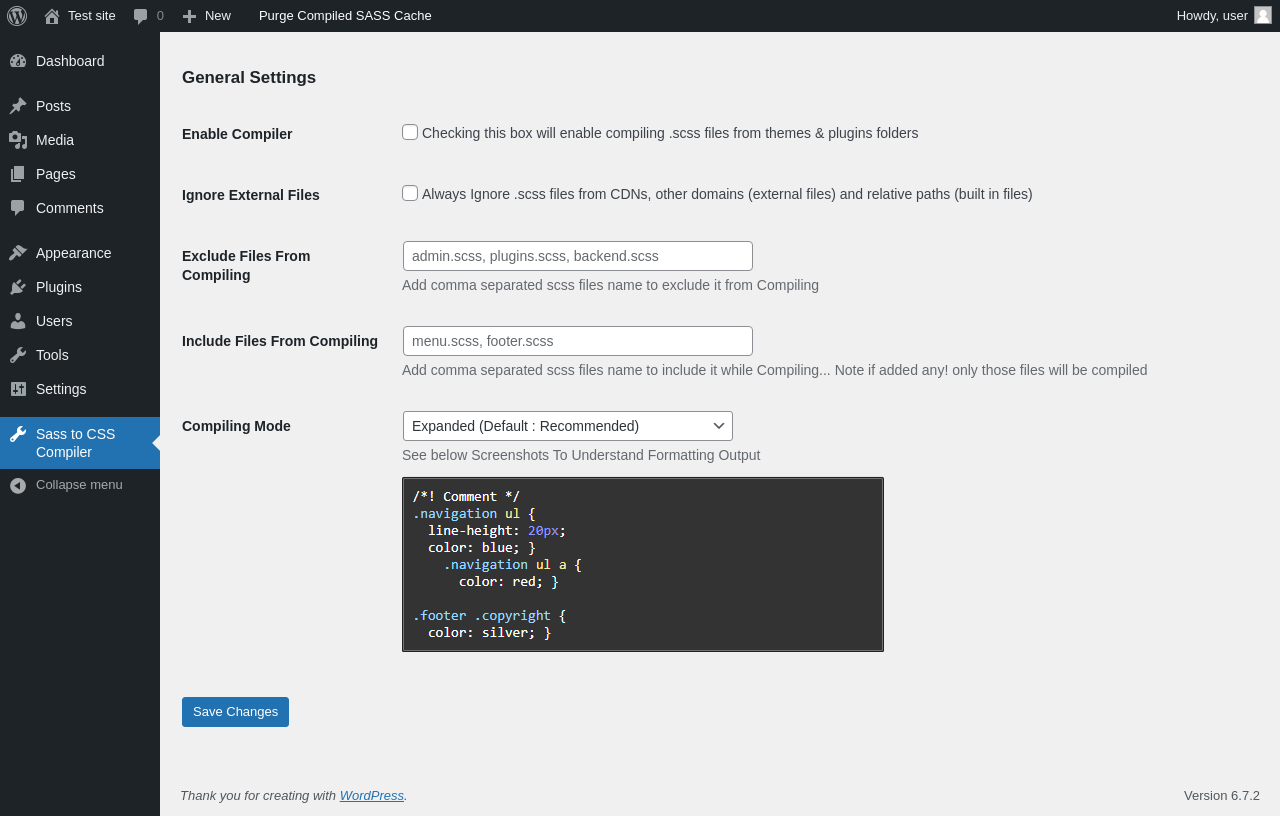Image resolution: width=1280 pixels, height=816 pixels.
Task: Tick the Ignore External Files checkbox
Action: click(410, 193)
